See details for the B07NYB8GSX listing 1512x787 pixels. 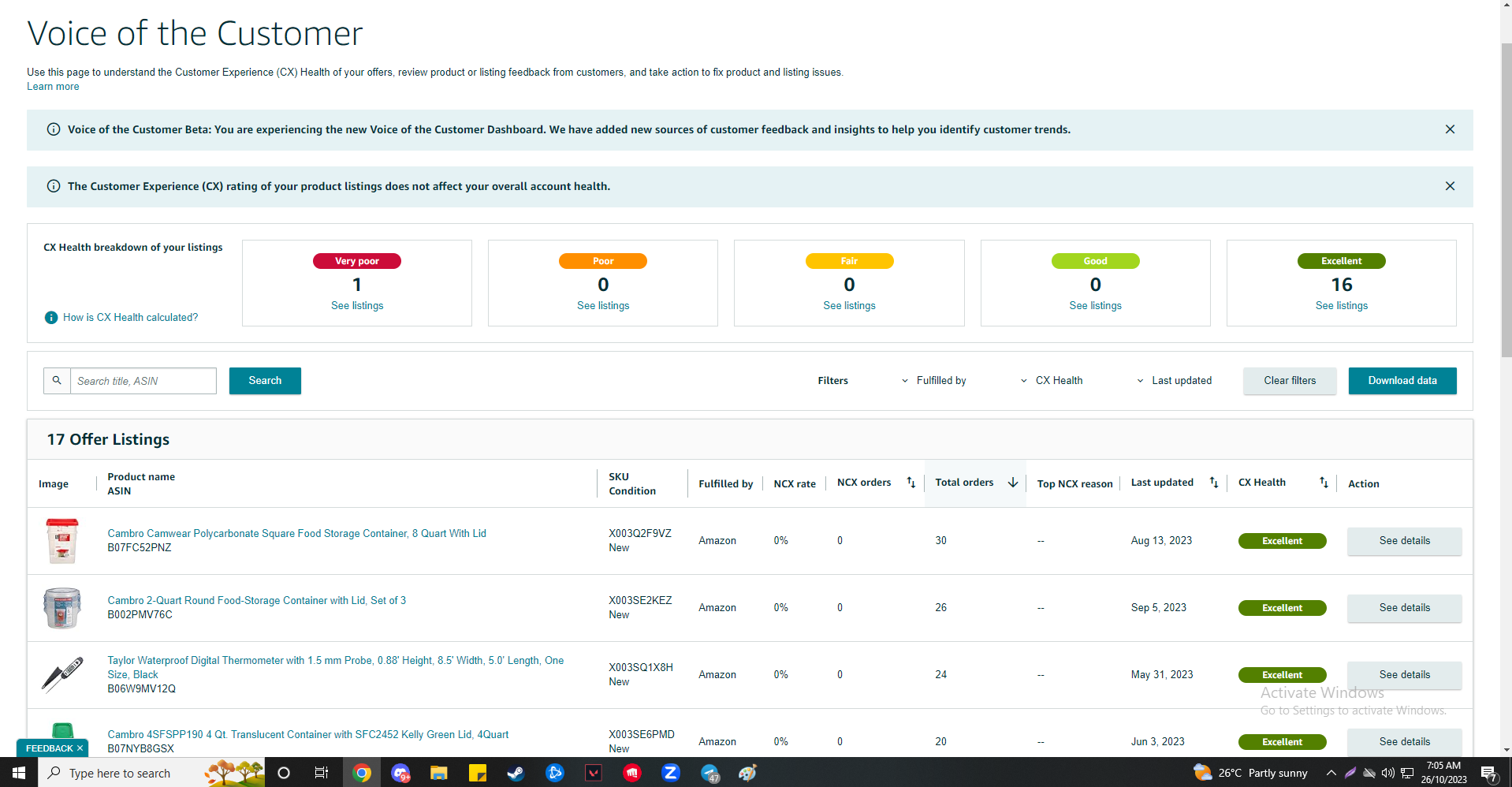coord(1404,742)
